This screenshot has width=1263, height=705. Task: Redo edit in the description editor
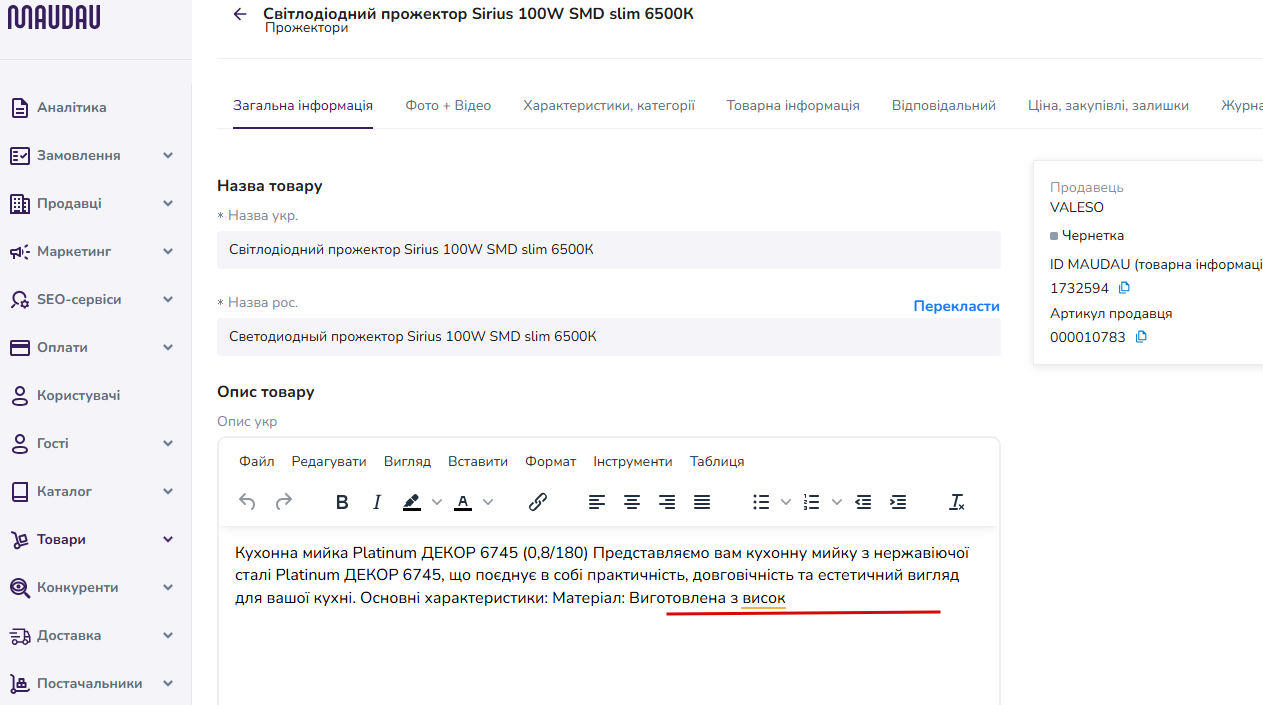tap(284, 502)
